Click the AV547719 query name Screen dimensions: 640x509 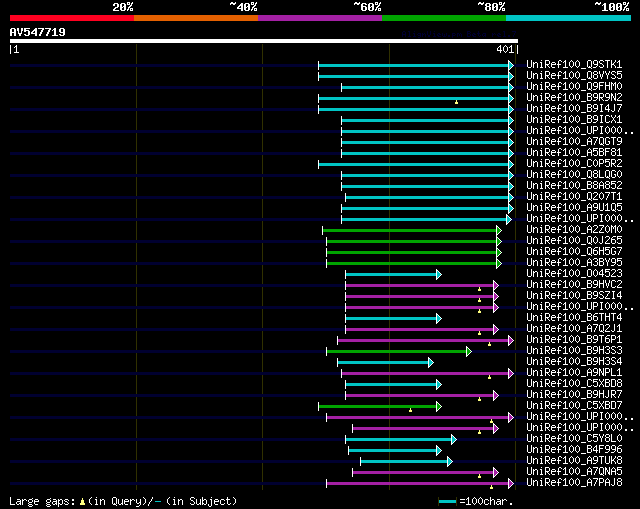point(38,32)
